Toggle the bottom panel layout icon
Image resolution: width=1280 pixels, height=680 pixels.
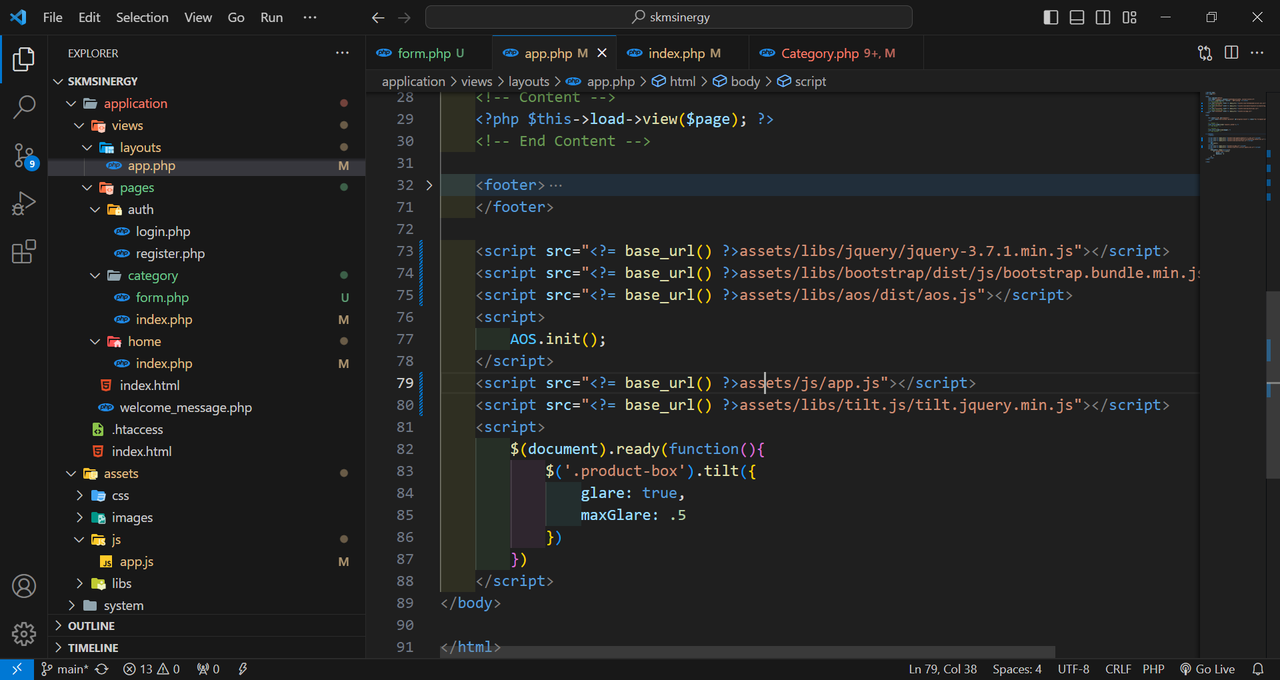click(1077, 17)
